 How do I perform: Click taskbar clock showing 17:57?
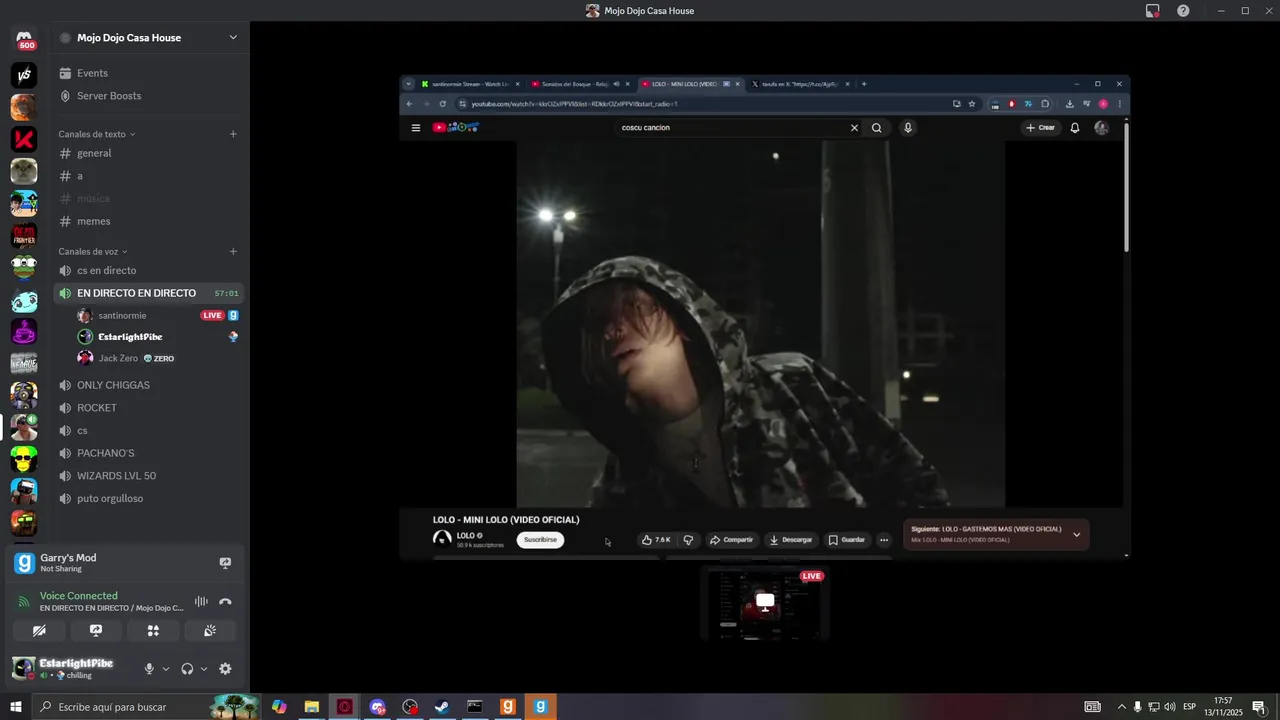point(1223,707)
